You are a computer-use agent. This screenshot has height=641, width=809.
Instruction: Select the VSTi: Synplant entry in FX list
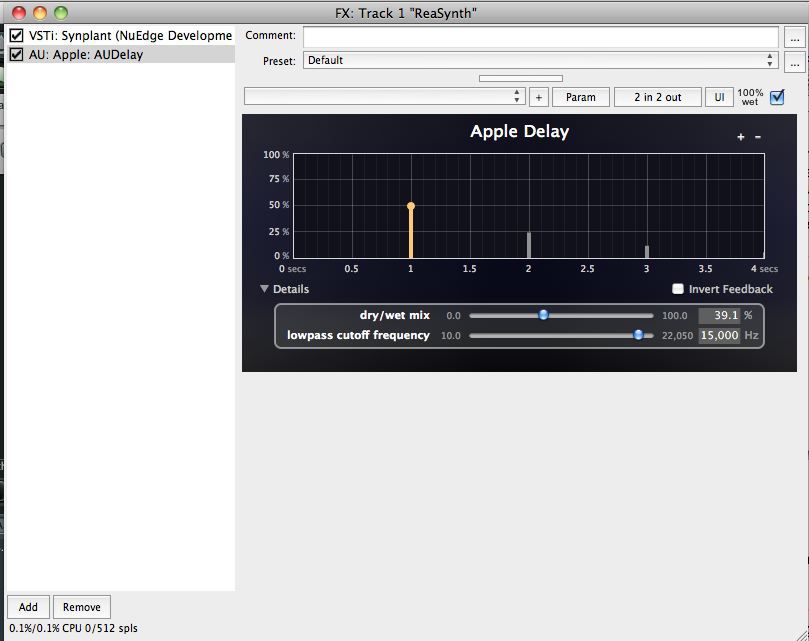(x=130, y=36)
